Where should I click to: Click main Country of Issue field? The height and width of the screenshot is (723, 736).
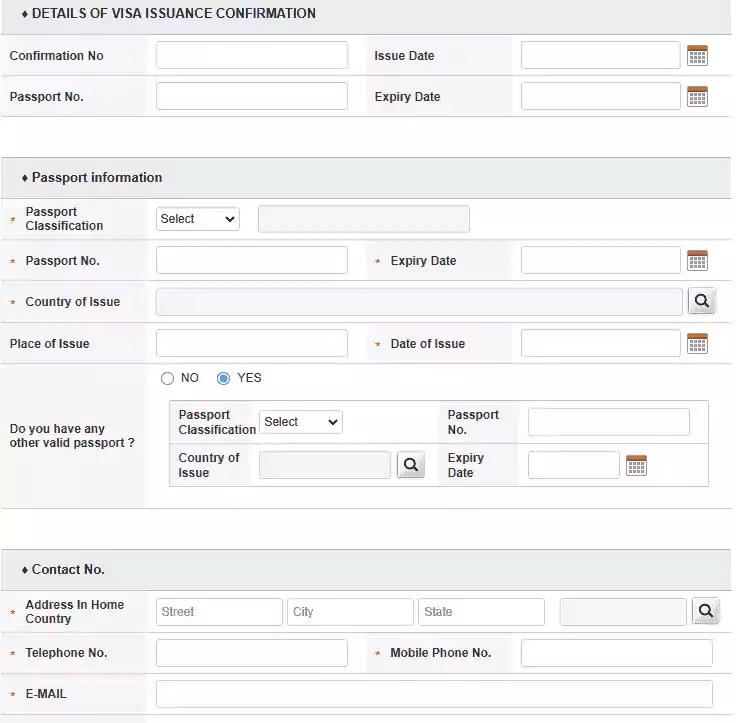click(x=419, y=302)
